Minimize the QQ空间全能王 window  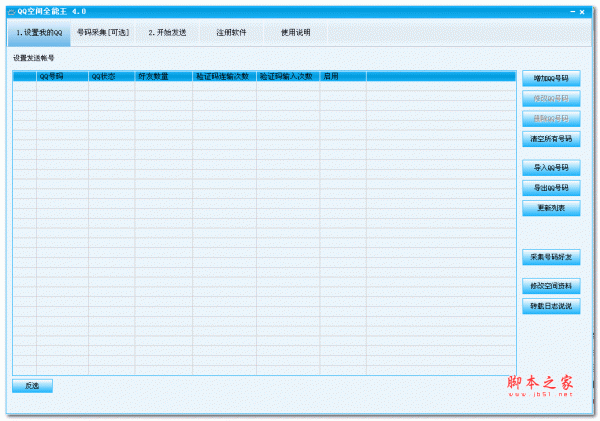(572, 12)
